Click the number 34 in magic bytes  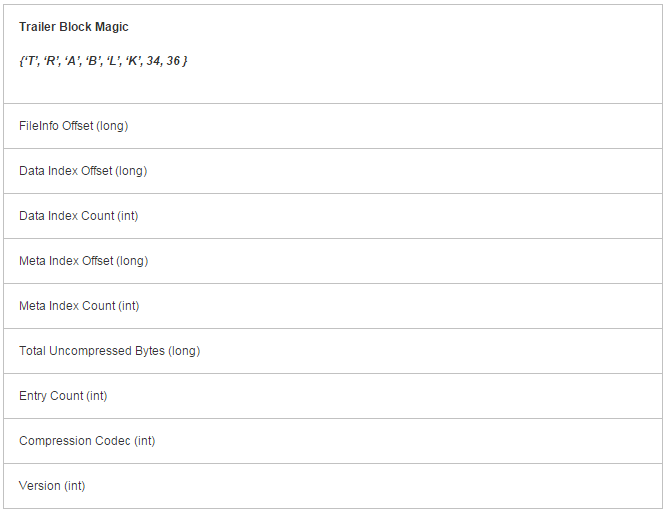(x=154, y=61)
